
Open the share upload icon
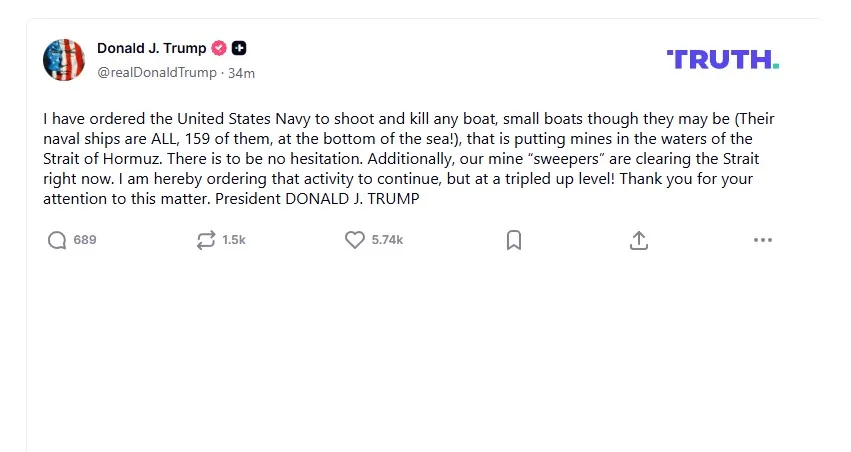coord(639,240)
